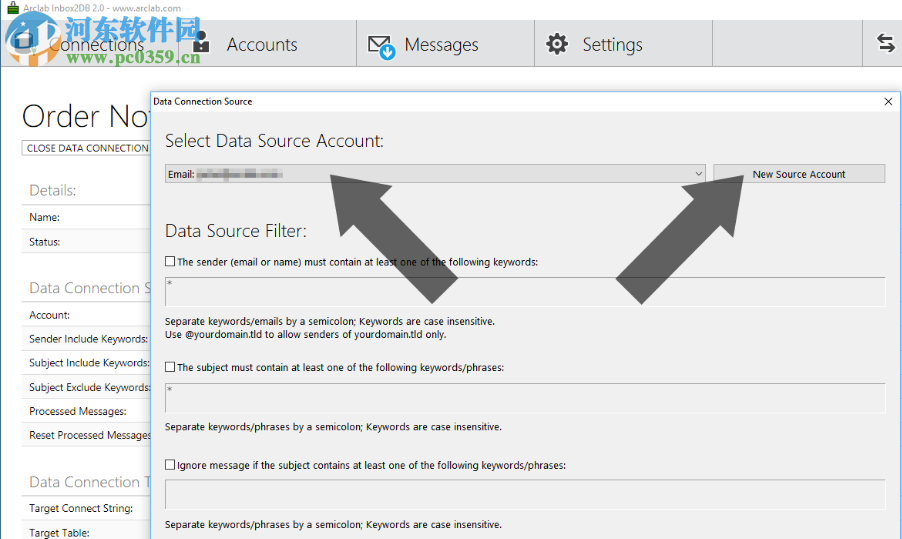Image resolution: width=902 pixels, height=539 pixels.
Task: Enable the sender keyword filter checkbox
Action: point(170,262)
